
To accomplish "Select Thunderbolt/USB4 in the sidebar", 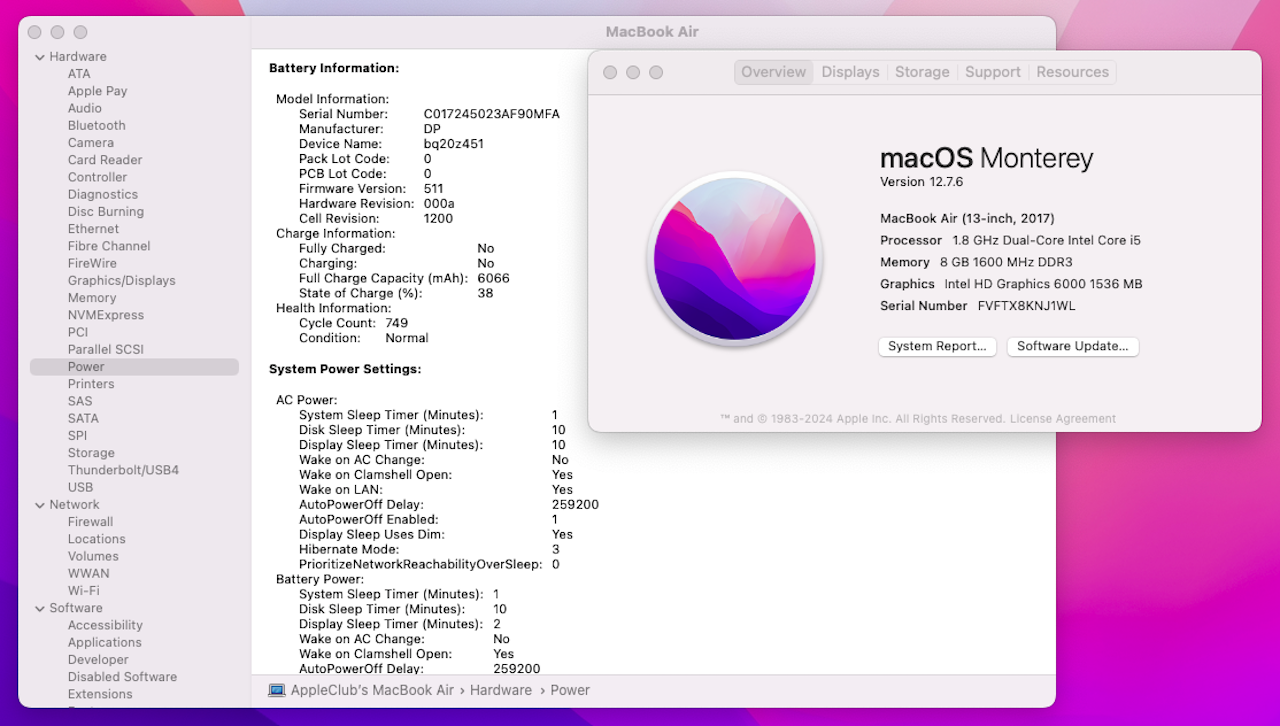I will 123,470.
